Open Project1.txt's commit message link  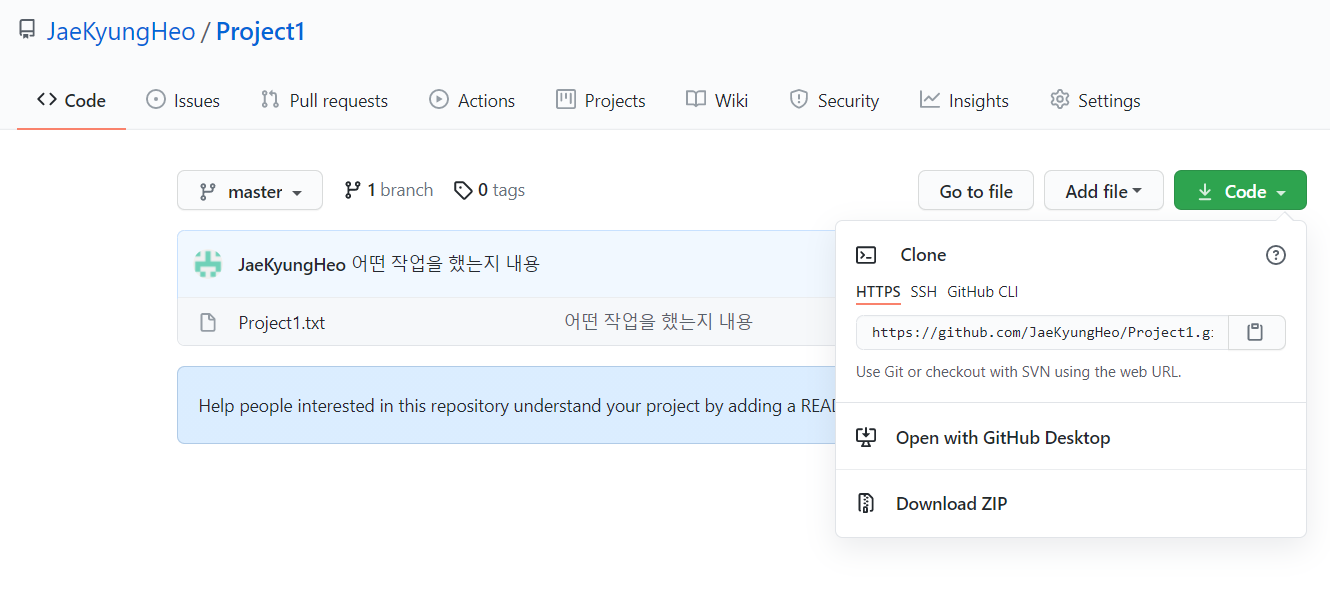pos(658,321)
